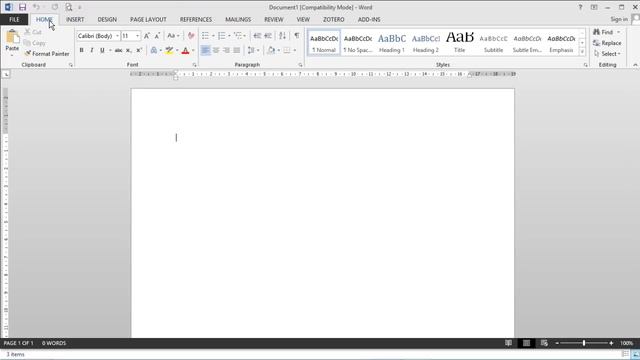Switch to the DESIGN tab
The width and height of the screenshot is (640, 360).
pos(107,20)
